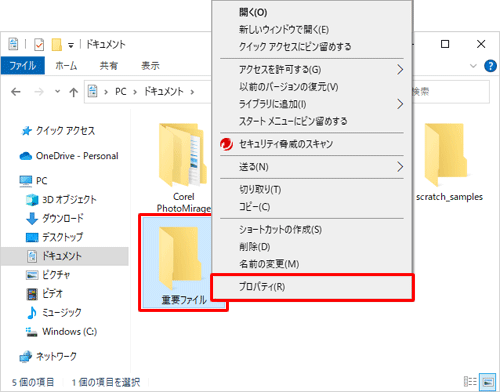Screen dimensions: 500x392
Task: Open ピクチャ in navigation pane
Action: click(x=56, y=275)
